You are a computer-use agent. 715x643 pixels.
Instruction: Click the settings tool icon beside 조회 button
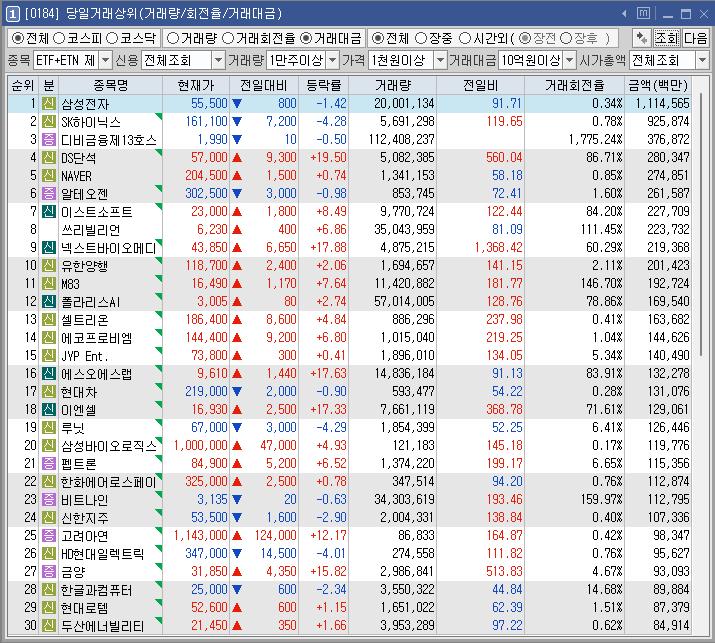click(641, 38)
